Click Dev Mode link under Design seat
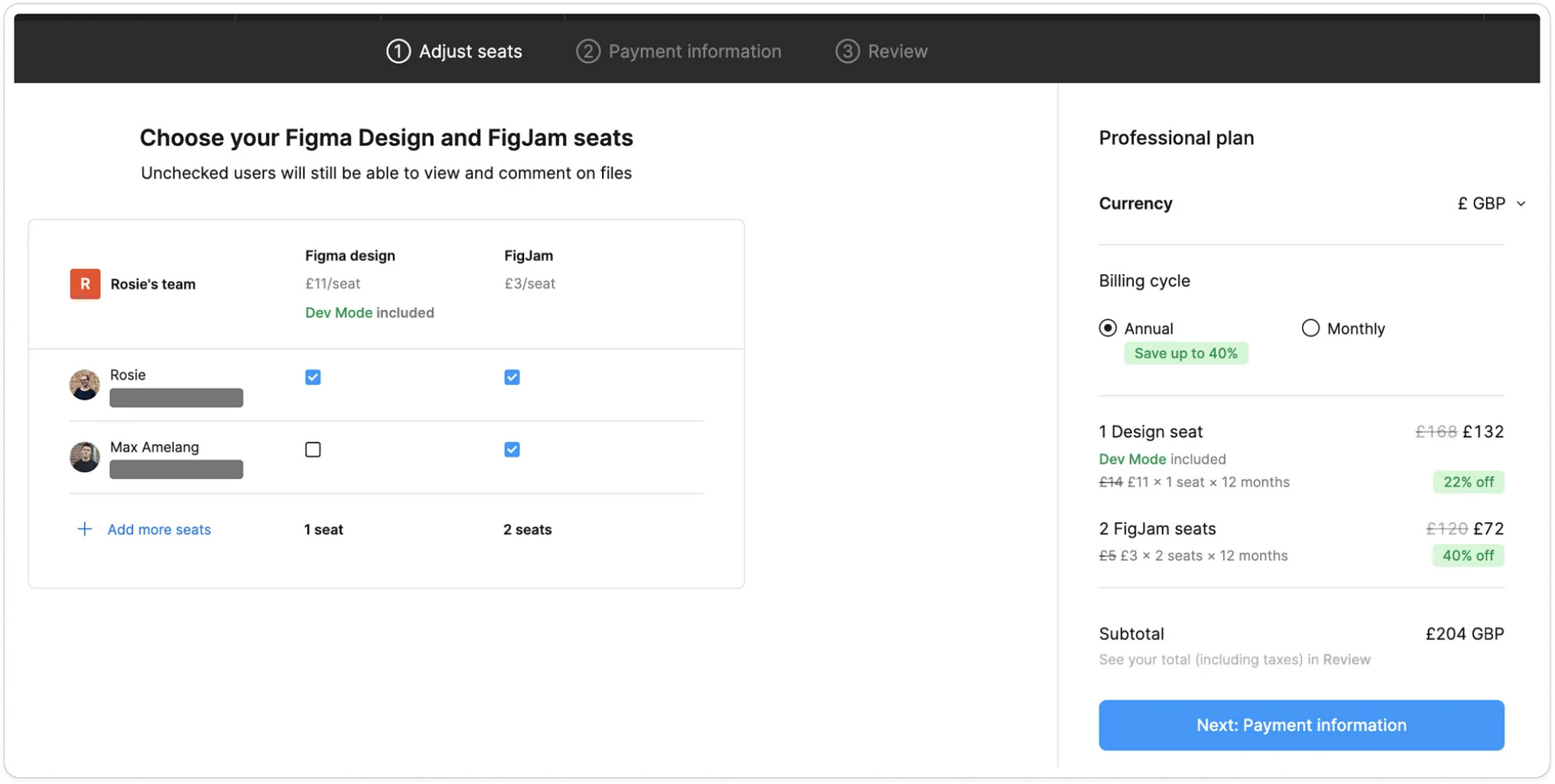 (1132, 459)
